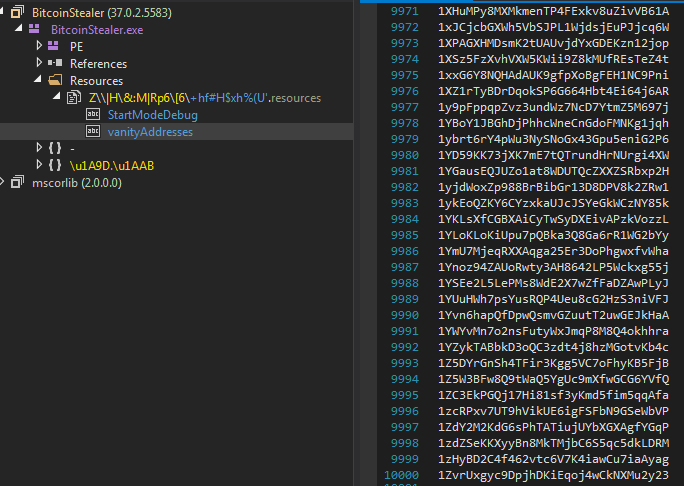Select mscorlib (2.0.0.0) assembly
Screen dimensions: 684x486
(77, 183)
